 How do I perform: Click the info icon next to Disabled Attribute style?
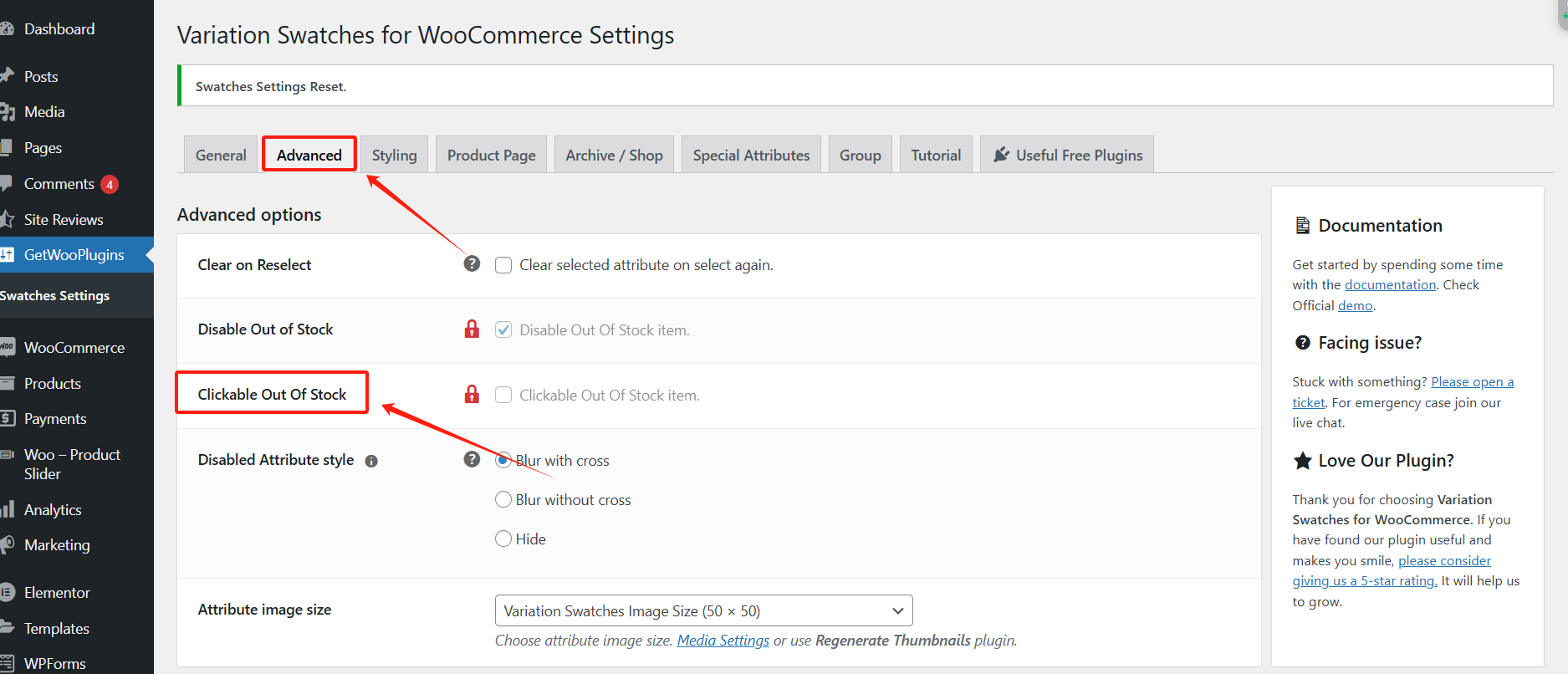pyautogui.click(x=371, y=461)
